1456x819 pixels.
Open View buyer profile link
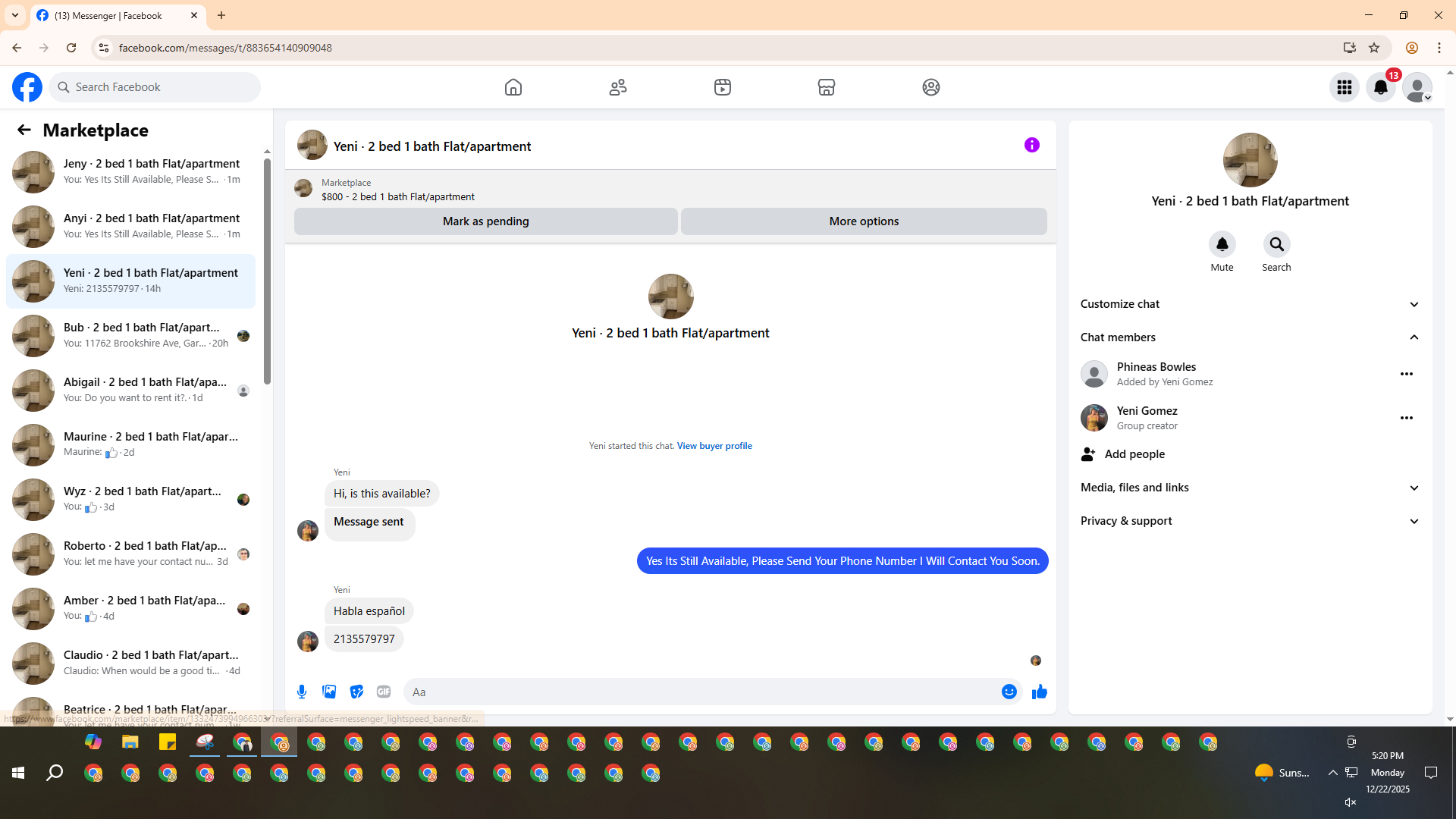pos(714,446)
